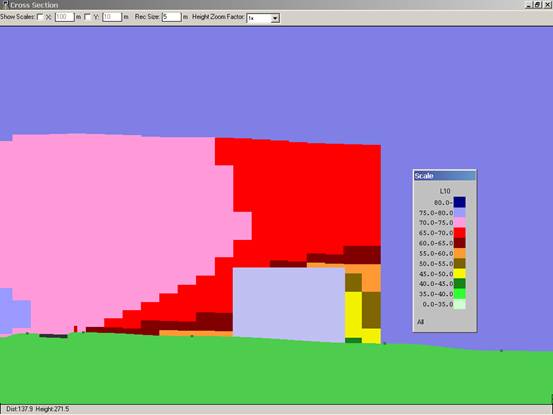The height and width of the screenshot is (415, 553).
Task: Click the 0.0-35.0 range label
Action: [x=438, y=304]
